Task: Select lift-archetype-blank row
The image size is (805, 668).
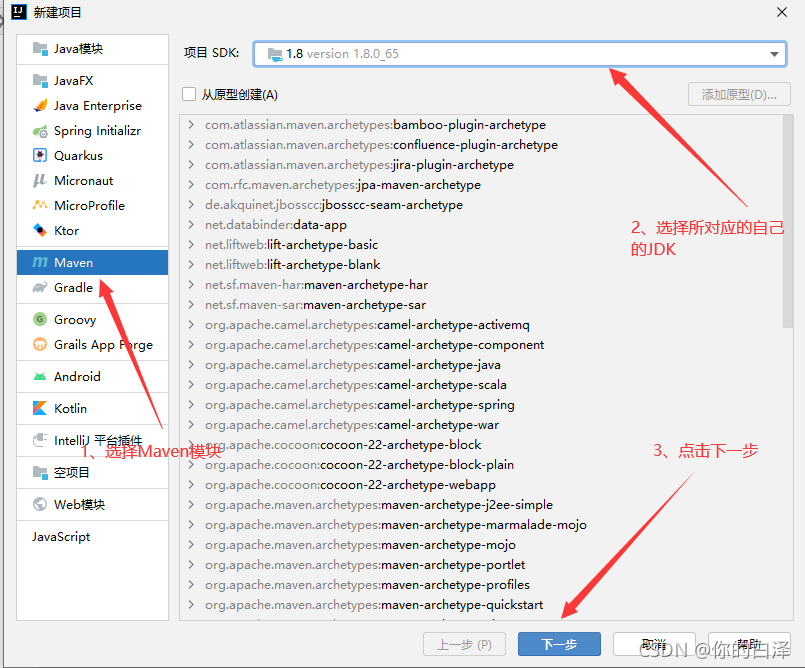Action: point(481,264)
